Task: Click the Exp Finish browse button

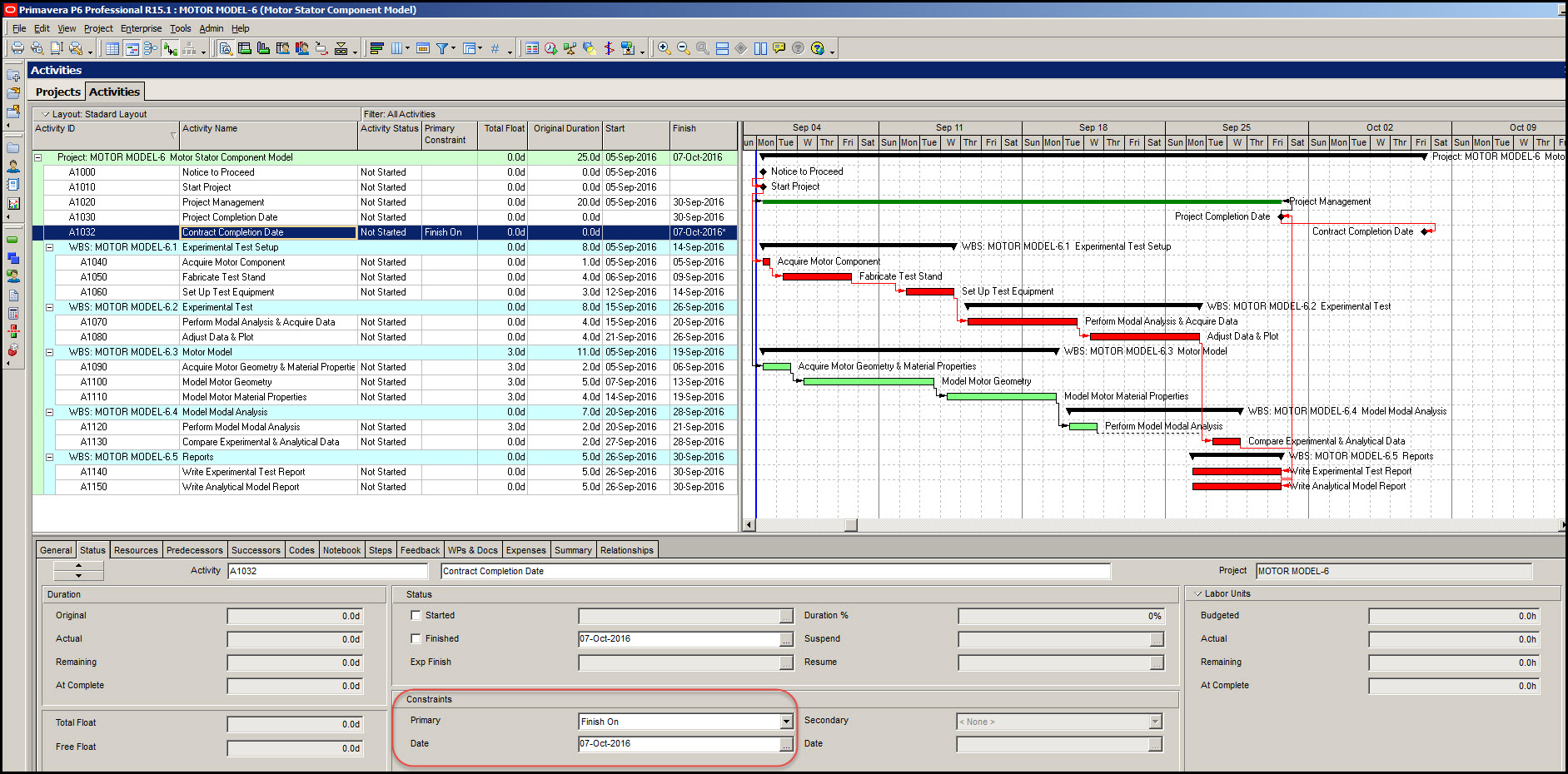Action: (787, 662)
